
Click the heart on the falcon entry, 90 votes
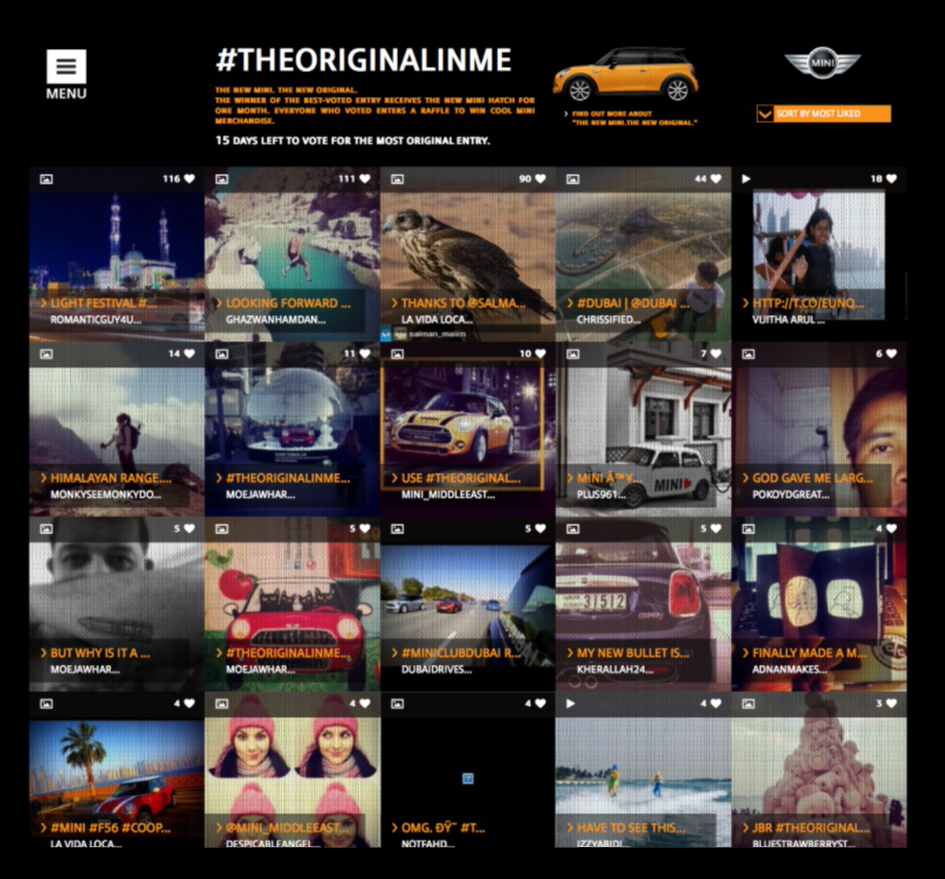(540, 178)
